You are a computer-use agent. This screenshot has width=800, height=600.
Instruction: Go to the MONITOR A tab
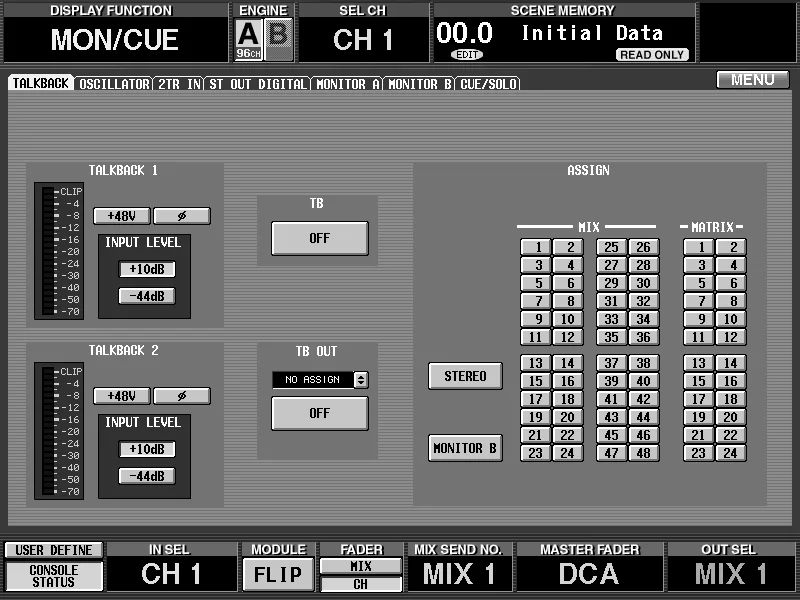[x=347, y=84]
